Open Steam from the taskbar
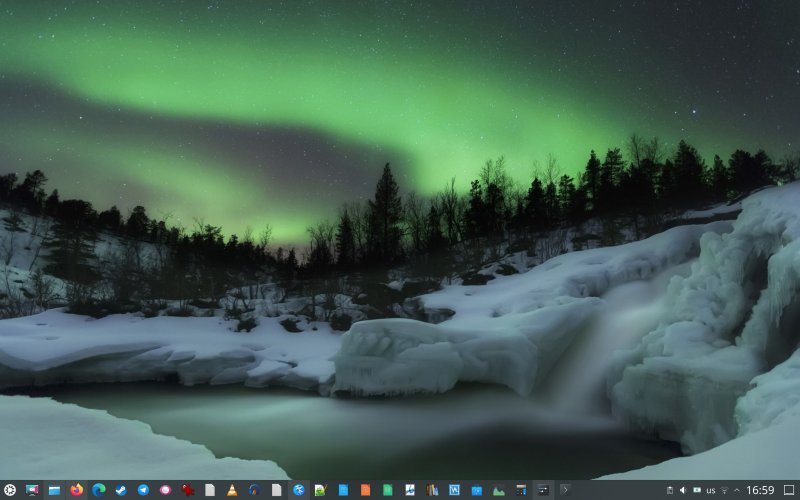Image resolution: width=800 pixels, height=500 pixels. [121, 490]
